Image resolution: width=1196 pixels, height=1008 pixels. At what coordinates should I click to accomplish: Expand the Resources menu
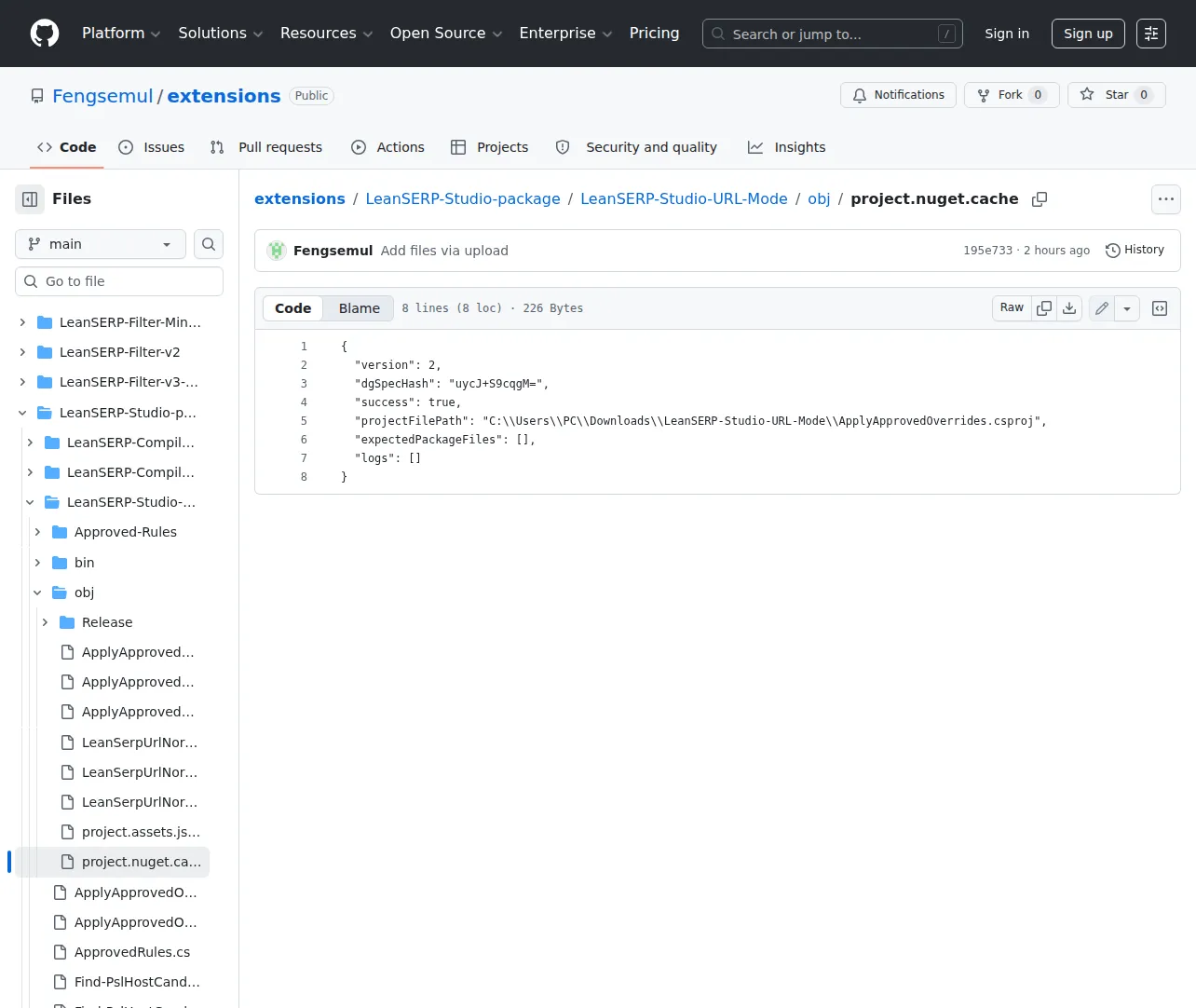(327, 34)
